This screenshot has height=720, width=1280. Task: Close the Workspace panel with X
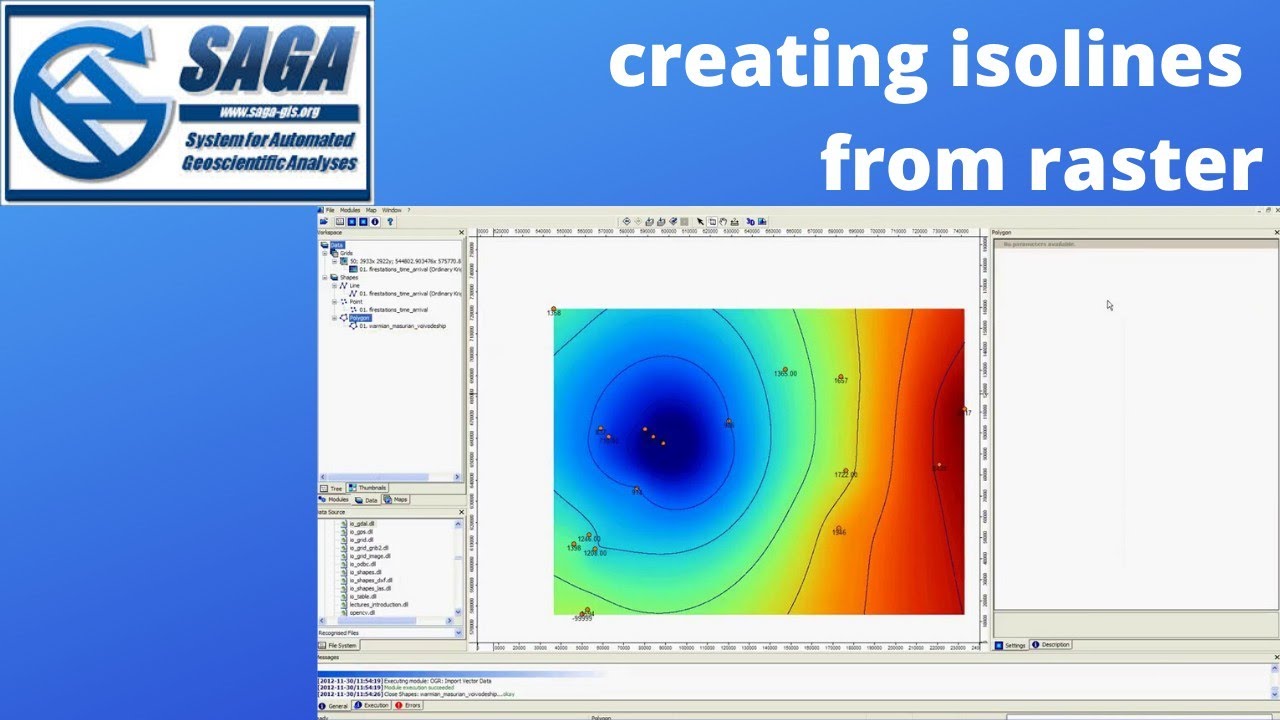coord(461,232)
